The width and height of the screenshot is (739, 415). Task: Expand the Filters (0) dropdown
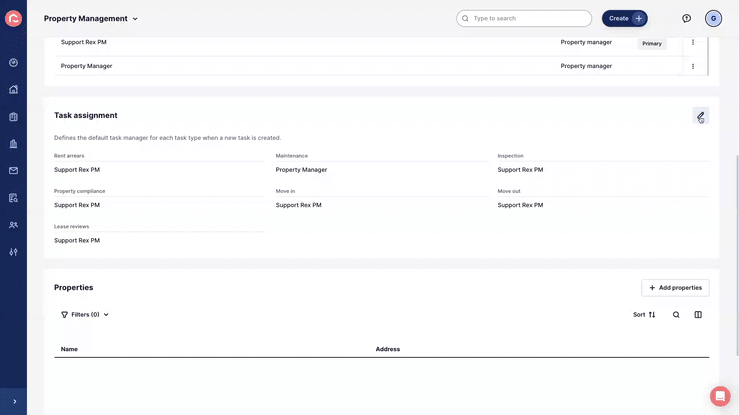tap(85, 315)
